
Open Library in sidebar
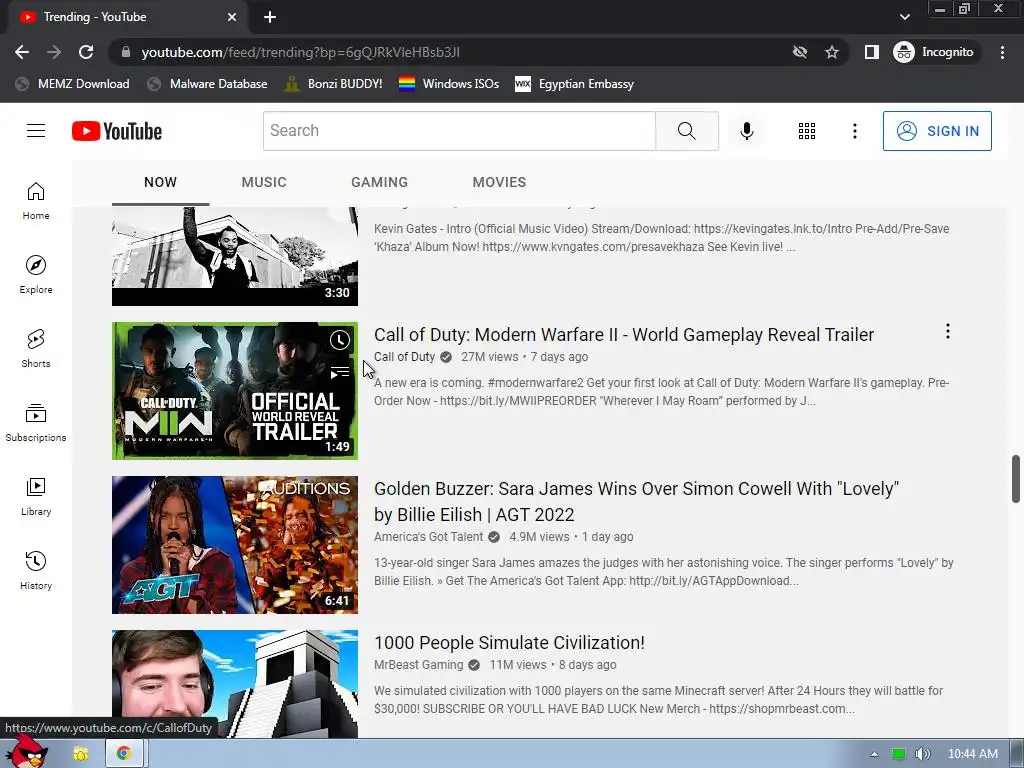(x=36, y=496)
